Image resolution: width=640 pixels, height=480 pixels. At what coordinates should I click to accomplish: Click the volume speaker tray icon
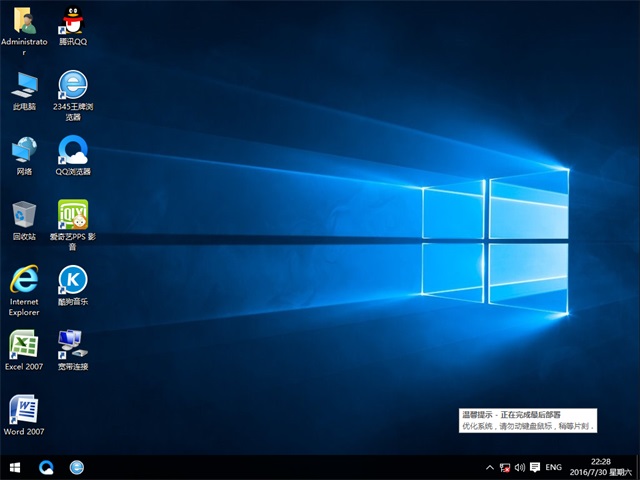pyautogui.click(x=521, y=467)
